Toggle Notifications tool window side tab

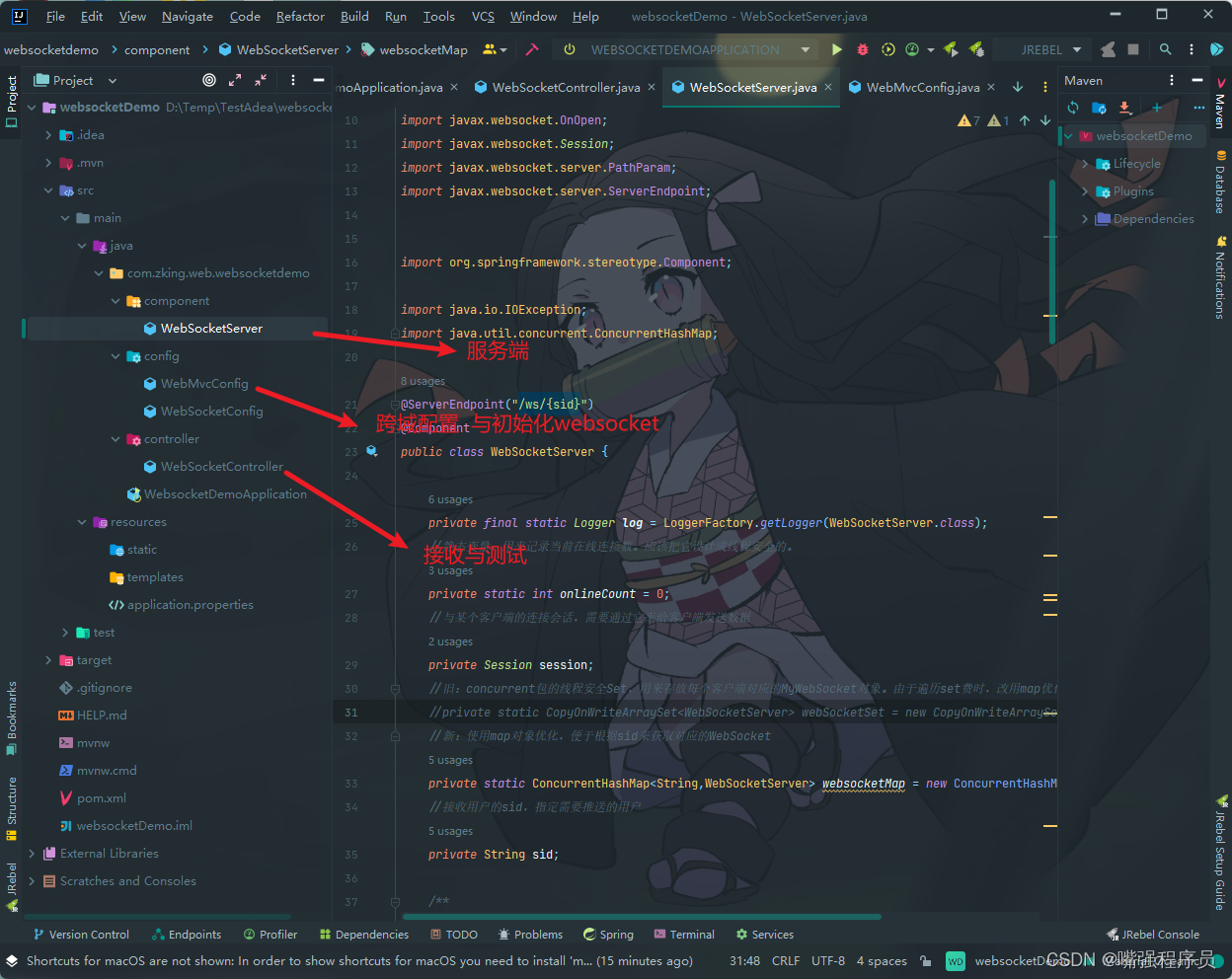1221,277
